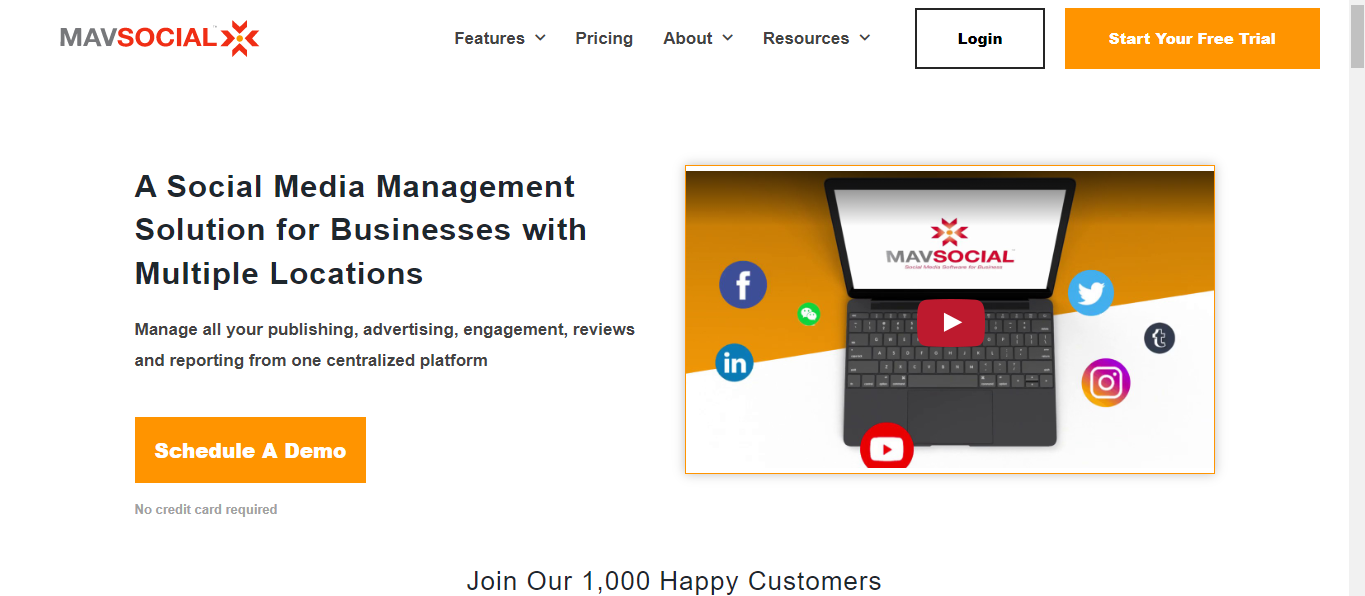This screenshot has width=1365, height=596.
Task: Click the Twitter bird icon in video
Action: coord(1090,293)
